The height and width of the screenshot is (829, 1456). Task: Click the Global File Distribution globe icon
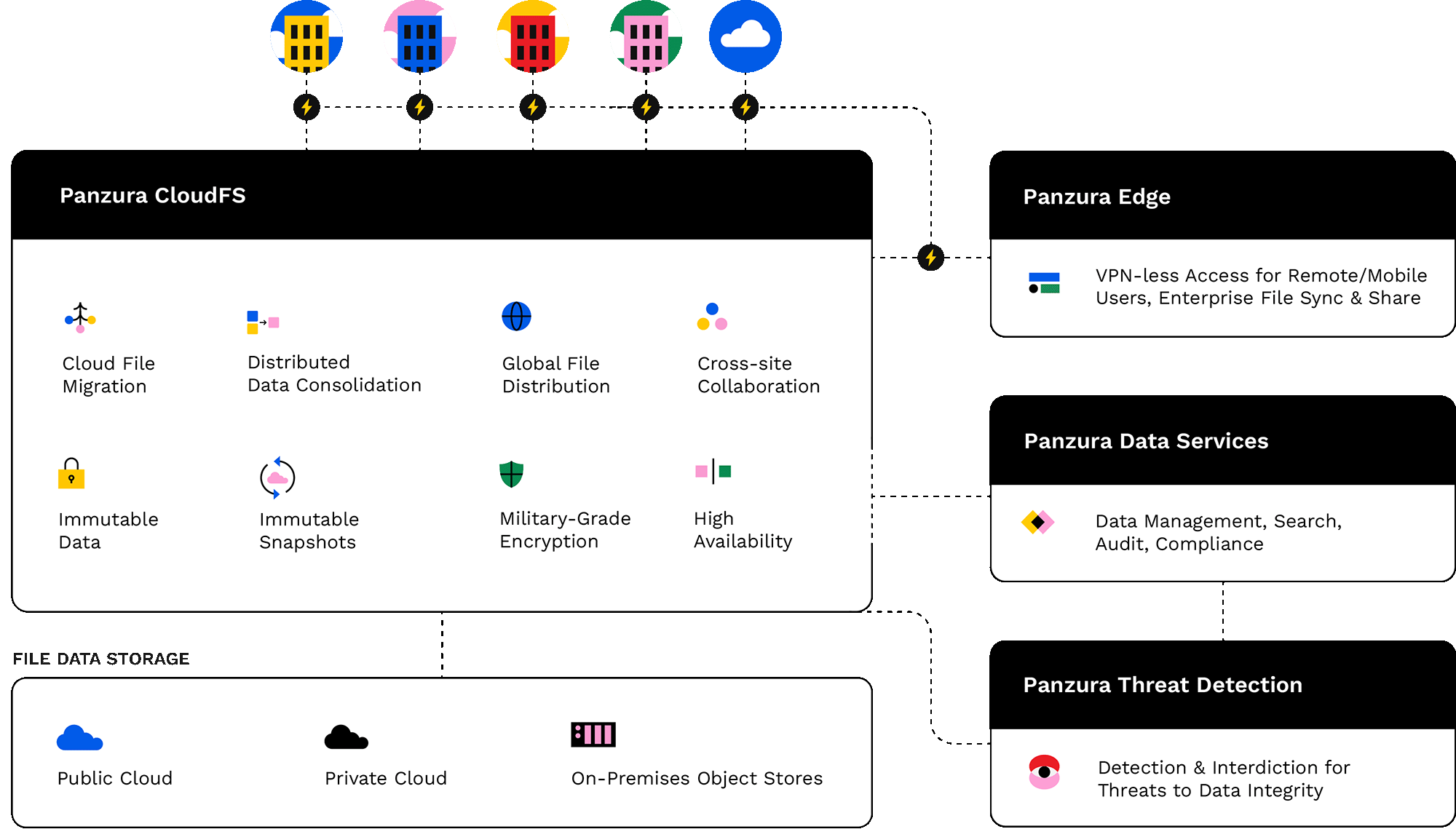(x=516, y=316)
